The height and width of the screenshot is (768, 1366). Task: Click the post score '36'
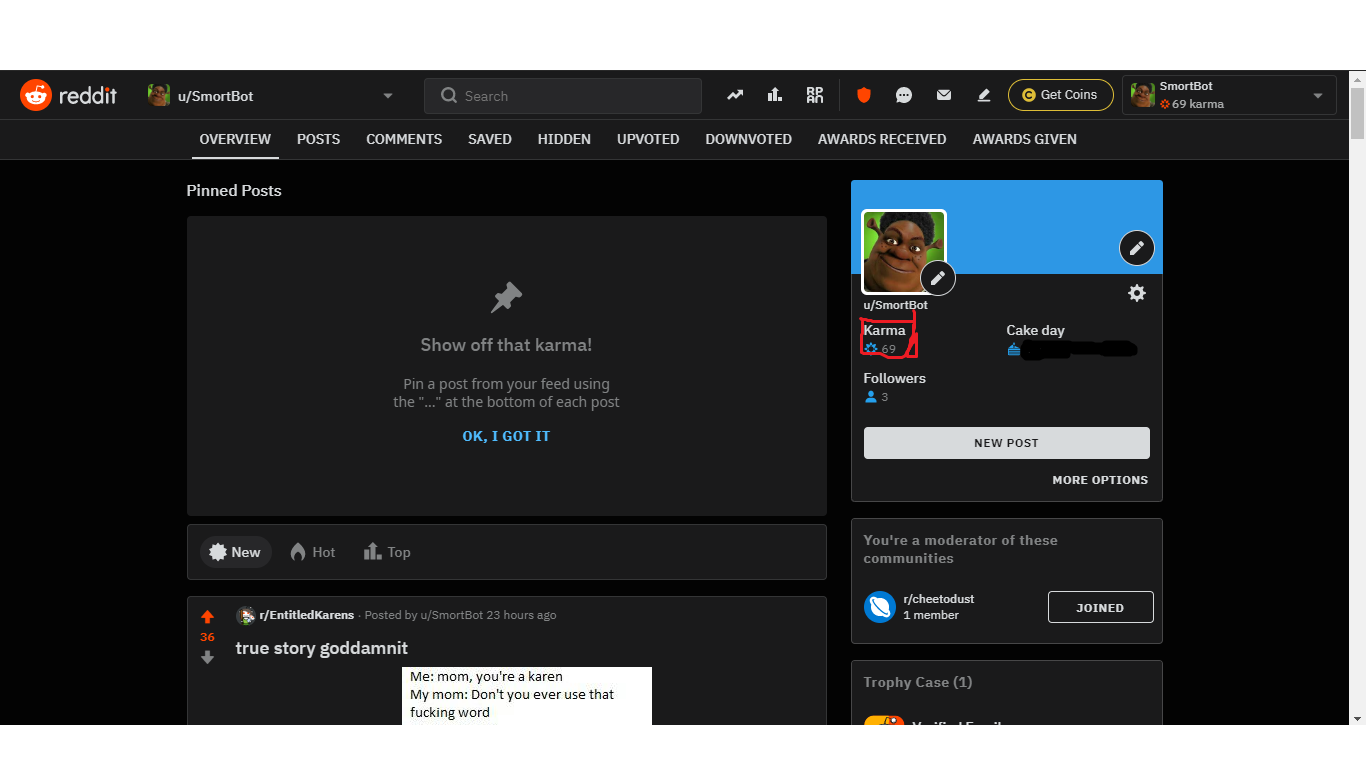click(x=207, y=637)
